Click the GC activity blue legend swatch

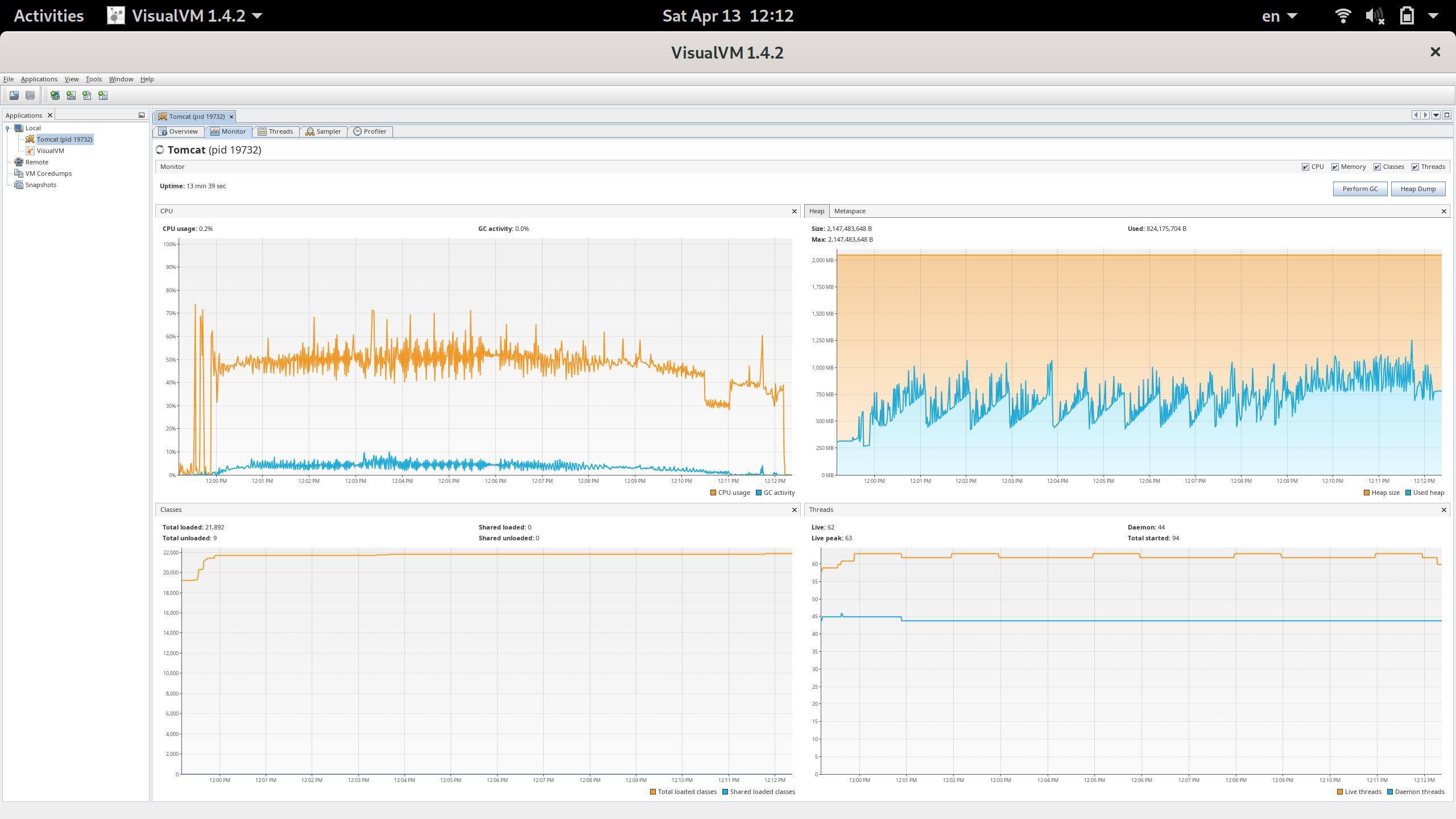point(759,493)
